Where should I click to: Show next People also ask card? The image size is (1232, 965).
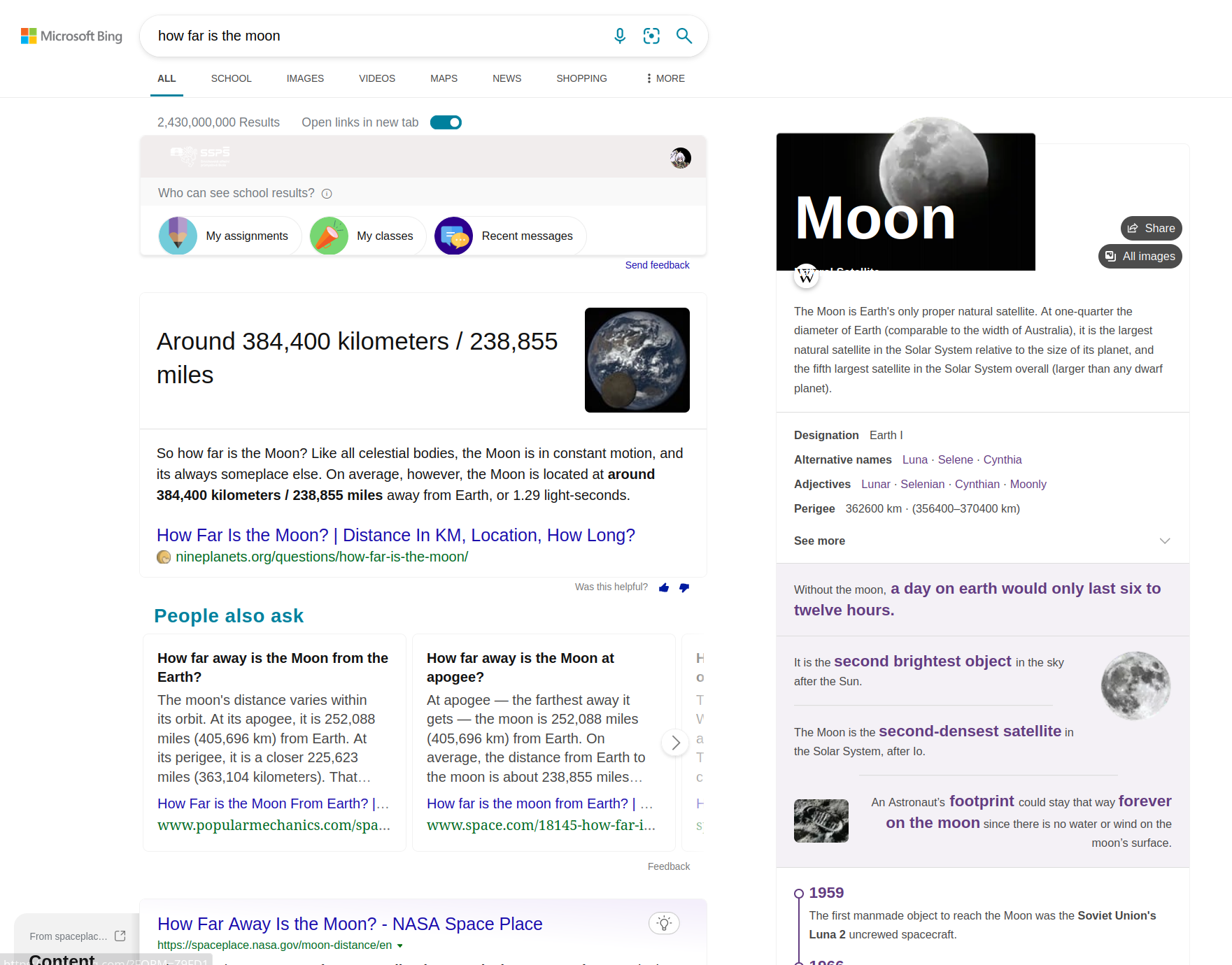pyautogui.click(x=675, y=742)
